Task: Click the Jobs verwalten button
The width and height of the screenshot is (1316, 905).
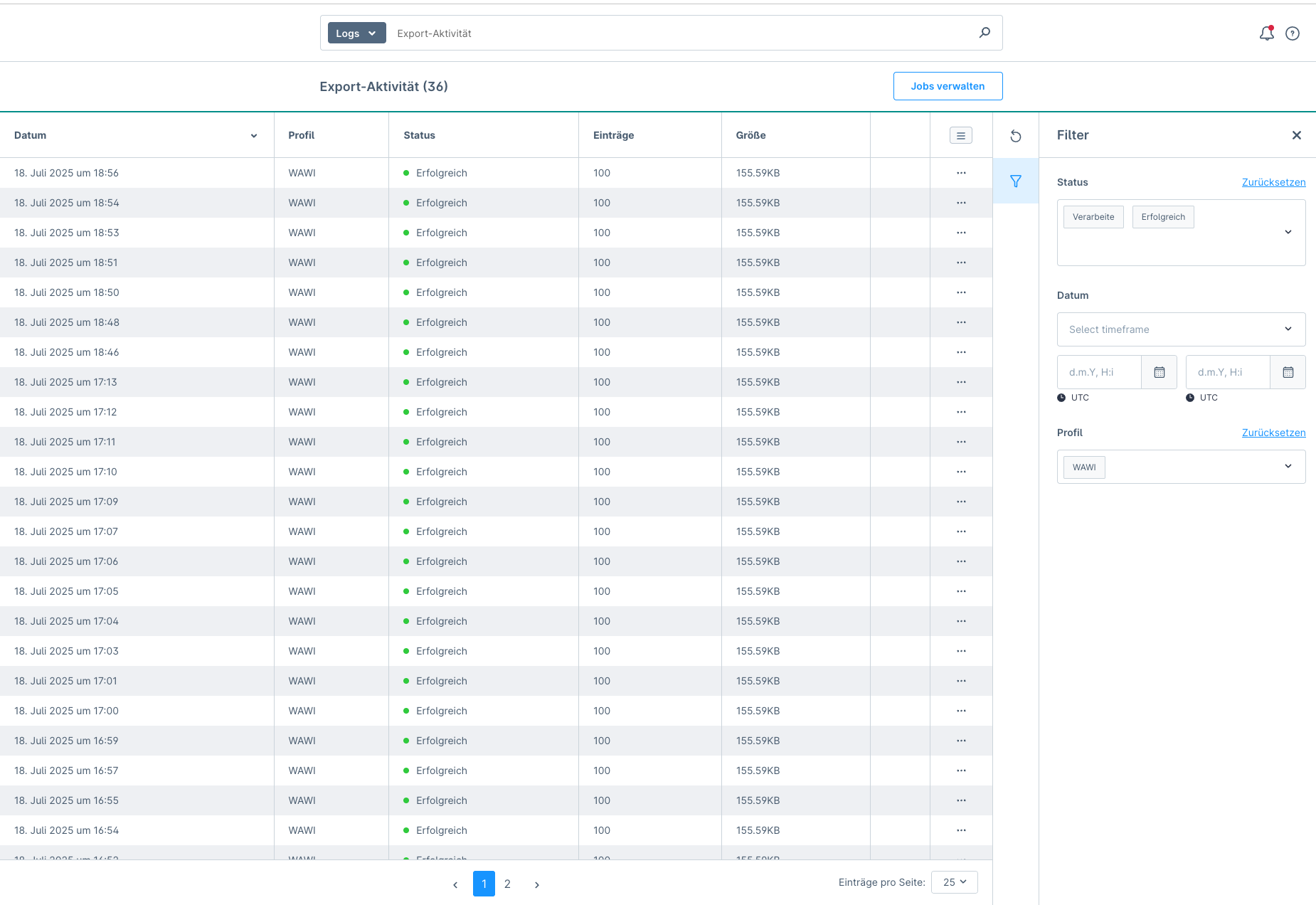Action: coord(948,86)
